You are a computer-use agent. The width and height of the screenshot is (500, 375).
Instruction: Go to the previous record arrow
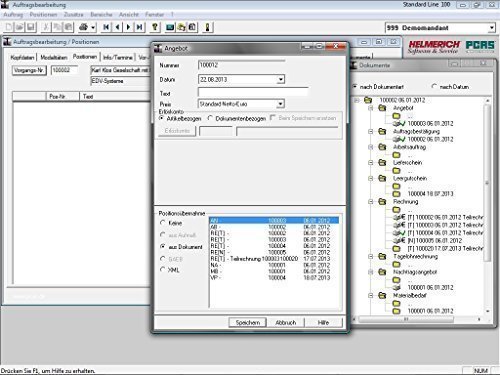click(x=117, y=27)
